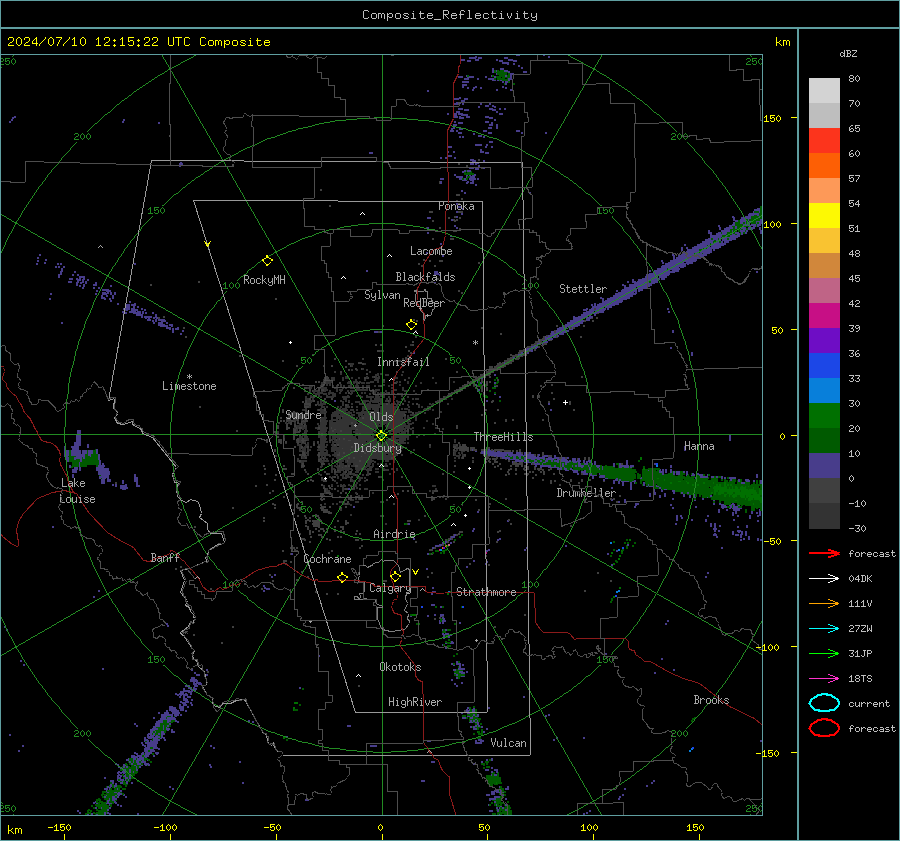The height and width of the screenshot is (841, 900).
Task: Click the yellow diamond marker near Cochrane
Action: coord(343,577)
